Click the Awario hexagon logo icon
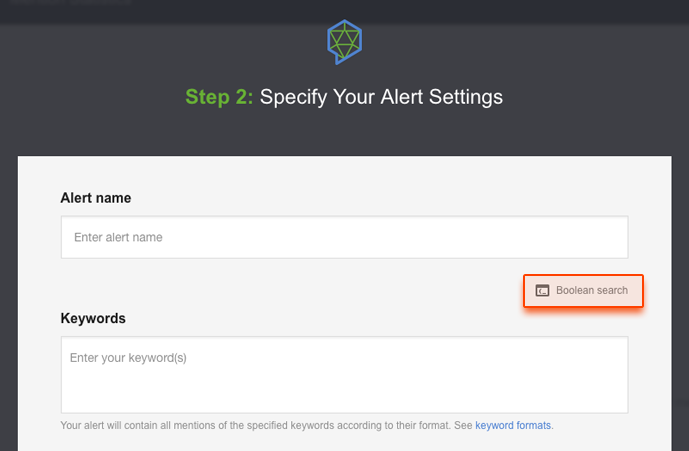Image resolution: width=689 pixels, height=451 pixels. tap(344, 42)
